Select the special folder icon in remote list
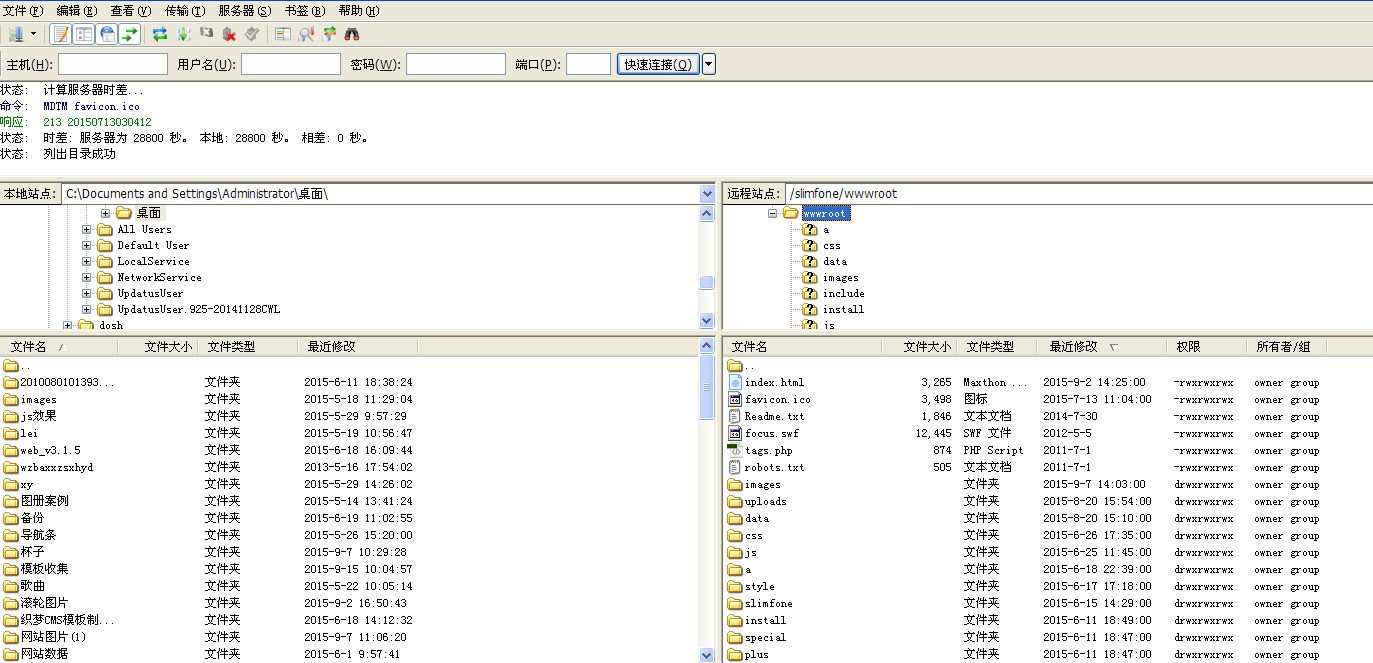The width and height of the screenshot is (1373, 663). pos(735,637)
